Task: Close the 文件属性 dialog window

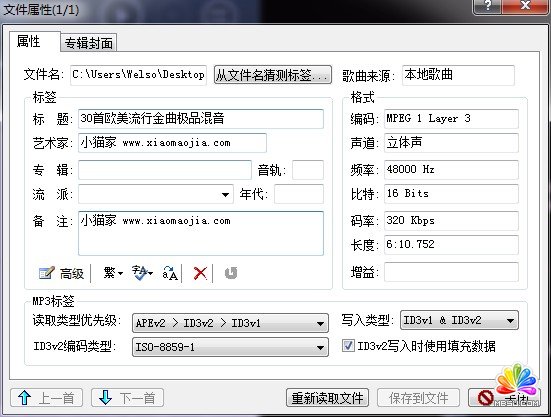Action: 525,6
